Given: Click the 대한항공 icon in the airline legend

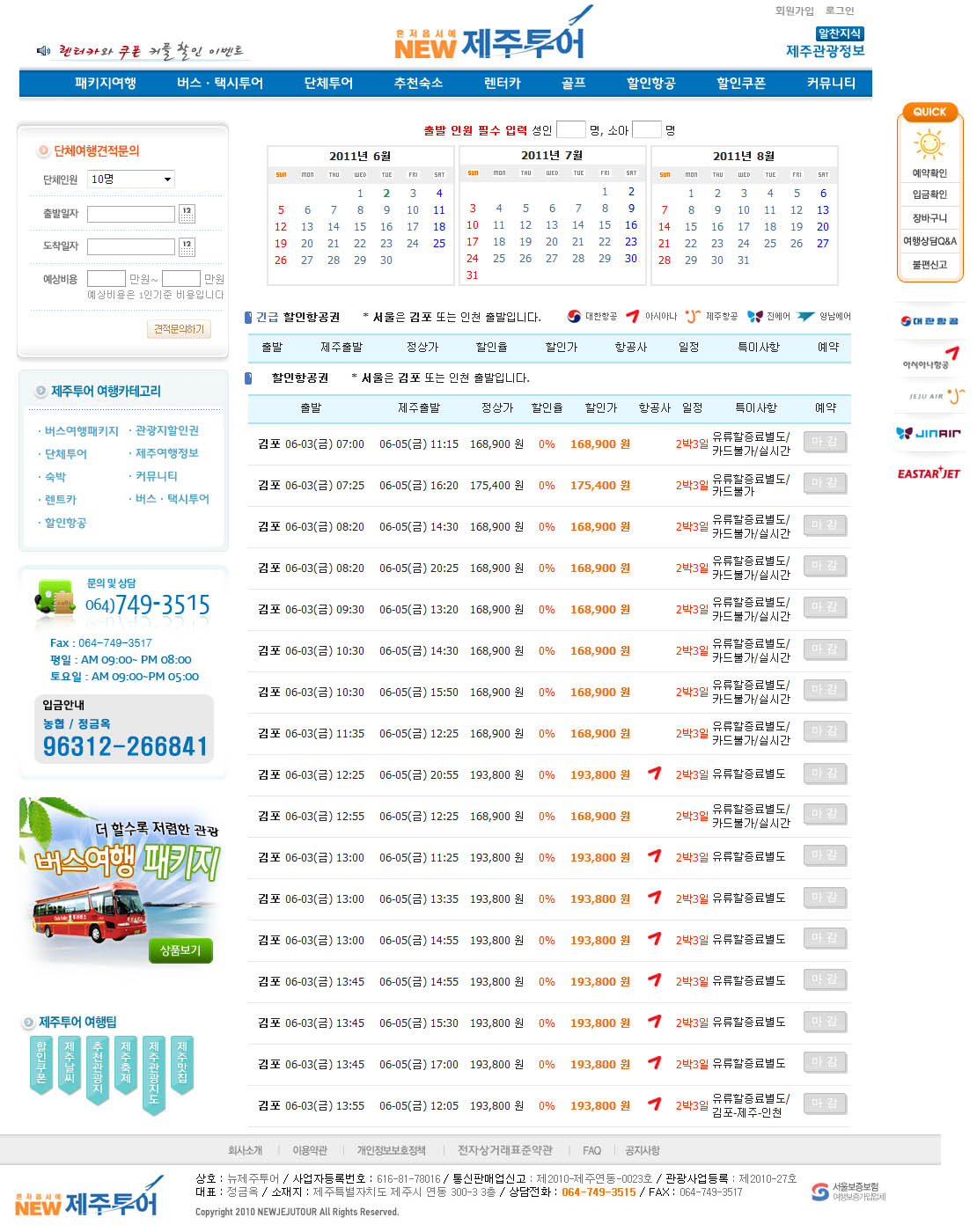Looking at the screenshot, I should coord(574,317).
